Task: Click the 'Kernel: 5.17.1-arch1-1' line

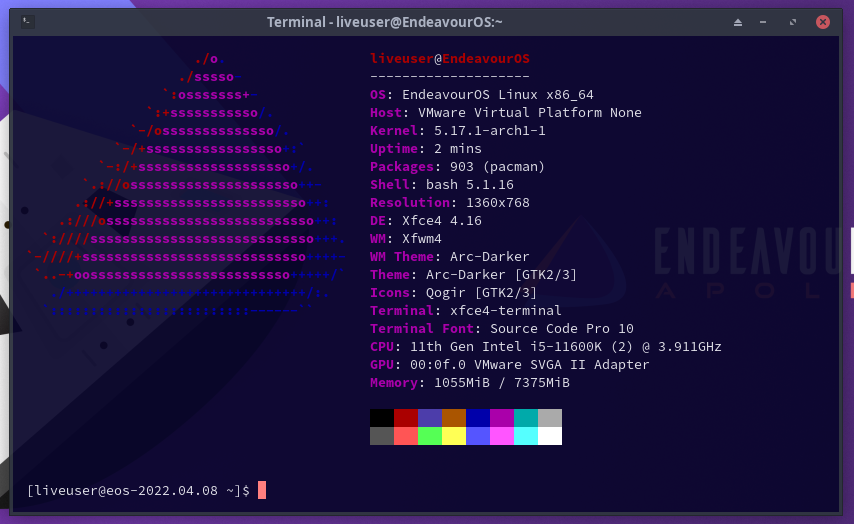Action: point(458,131)
